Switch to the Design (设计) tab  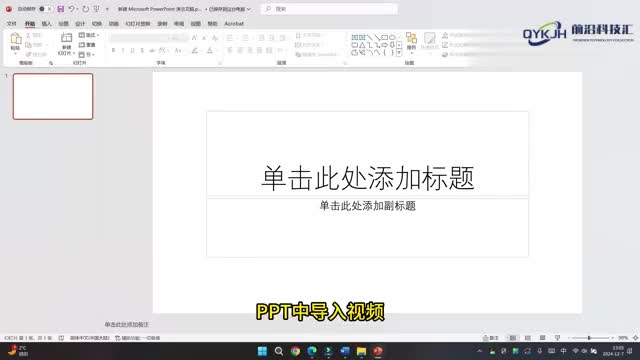click(80, 24)
